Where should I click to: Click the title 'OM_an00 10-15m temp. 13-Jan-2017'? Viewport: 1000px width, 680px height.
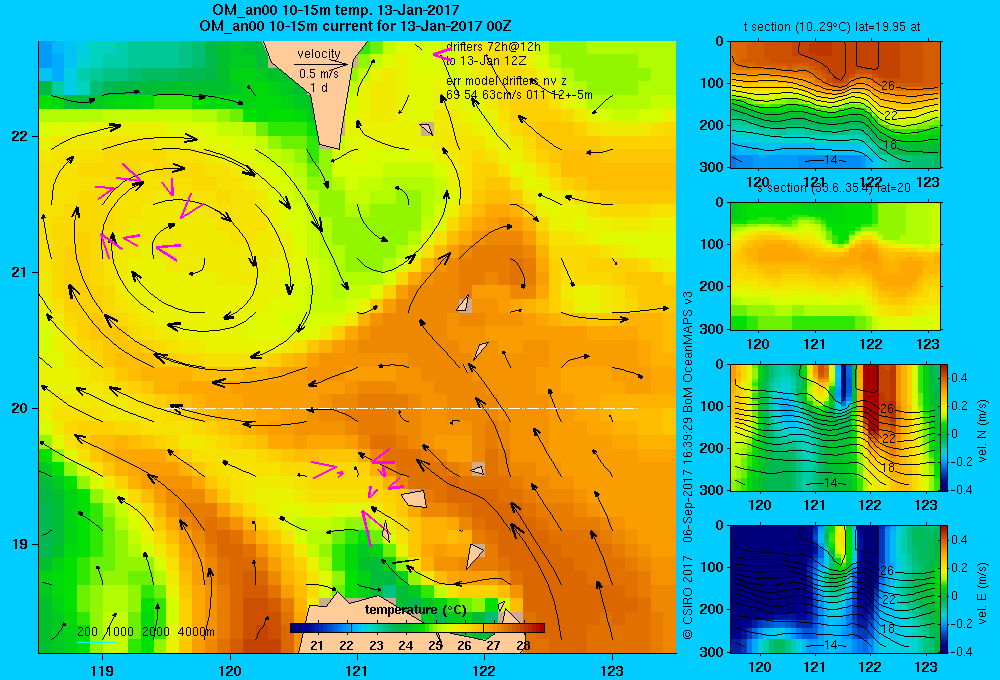335,10
